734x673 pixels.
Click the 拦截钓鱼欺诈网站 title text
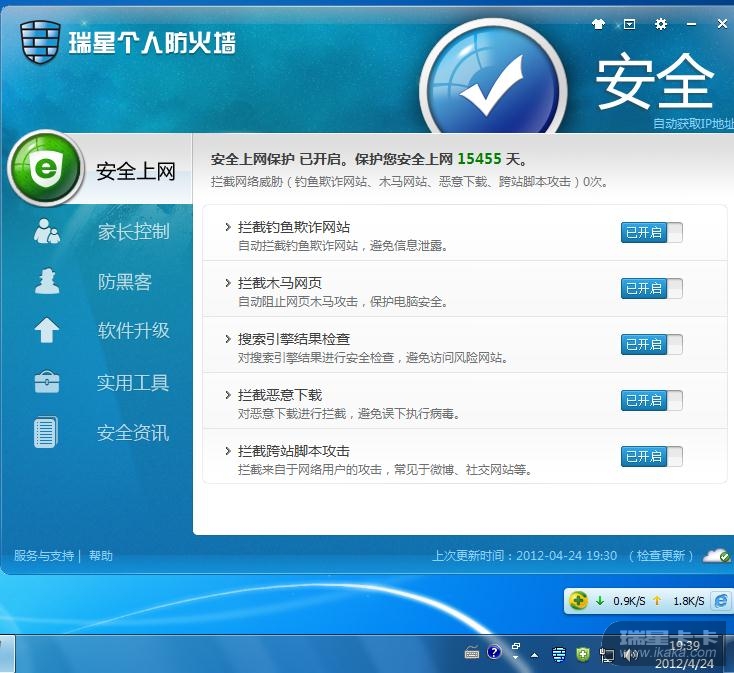[x=294, y=227]
